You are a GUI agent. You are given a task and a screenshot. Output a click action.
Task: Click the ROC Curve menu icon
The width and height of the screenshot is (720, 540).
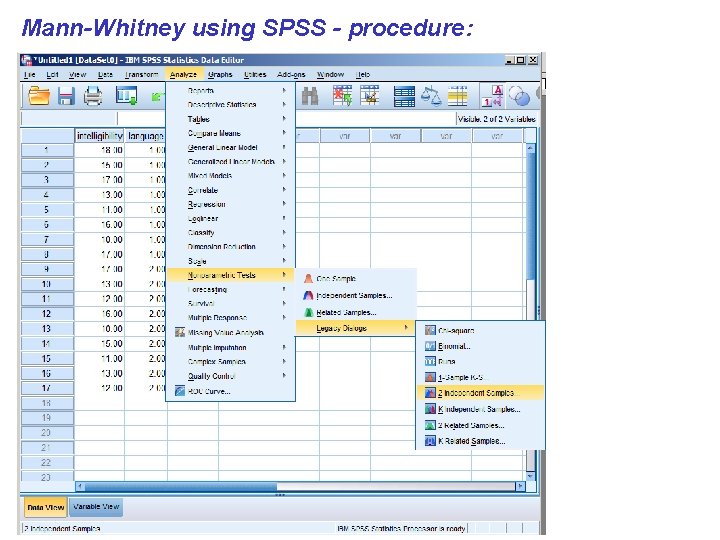[x=180, y=391]
